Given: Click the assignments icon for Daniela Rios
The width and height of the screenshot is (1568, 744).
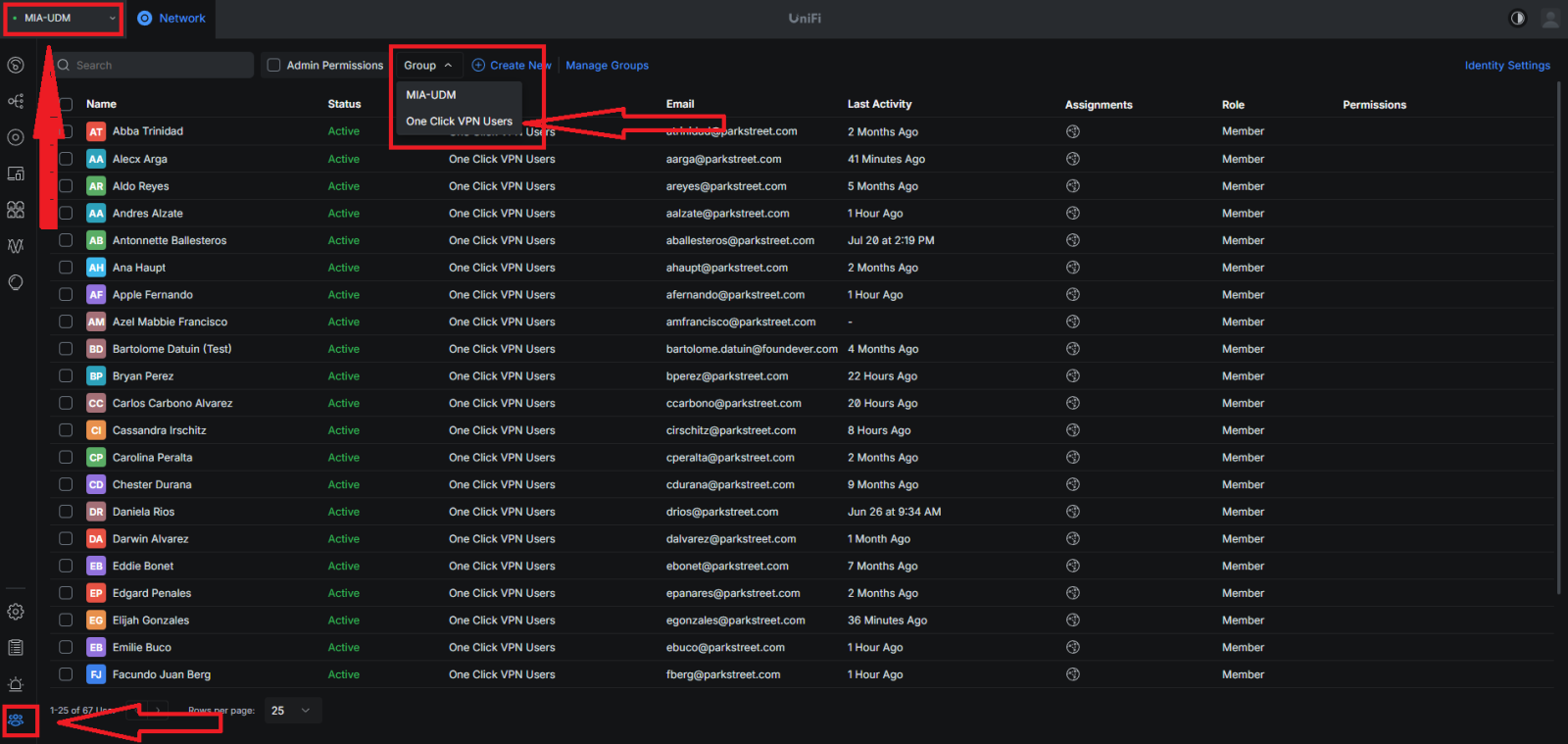Looking at the screenshot, I should [x=1073, y=512].
